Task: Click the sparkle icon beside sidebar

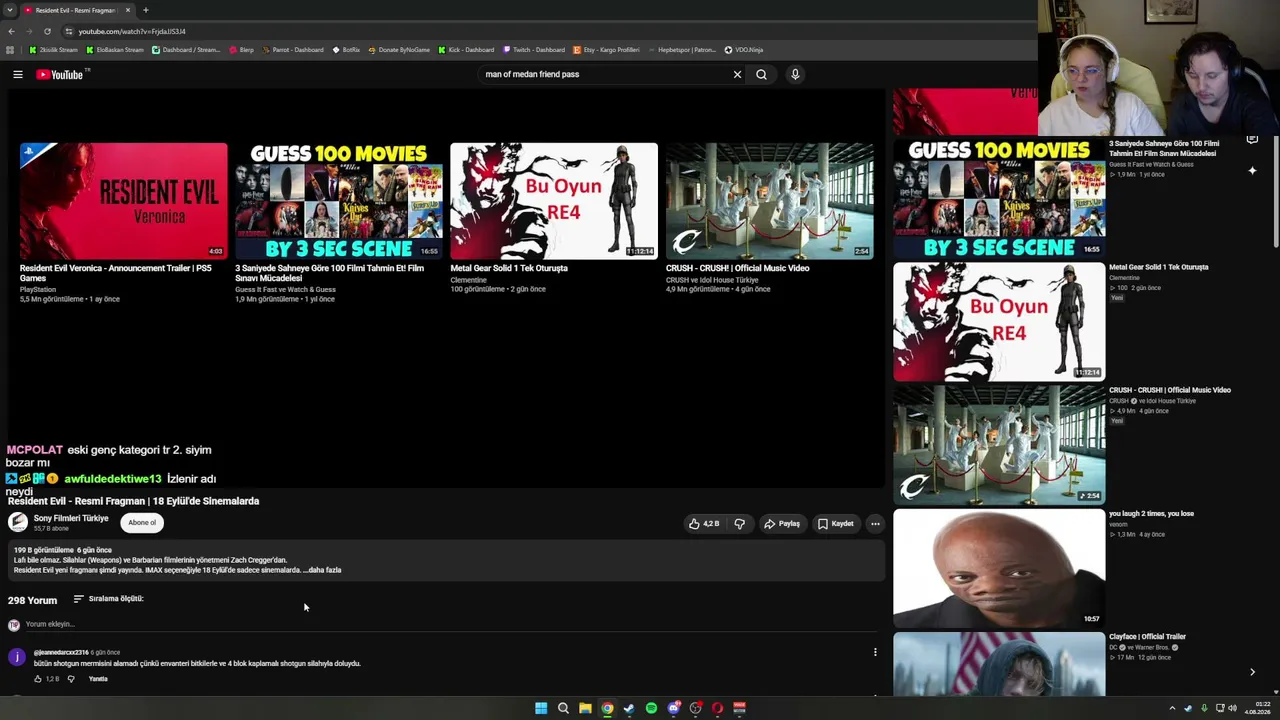Action: coord(1252,171)
